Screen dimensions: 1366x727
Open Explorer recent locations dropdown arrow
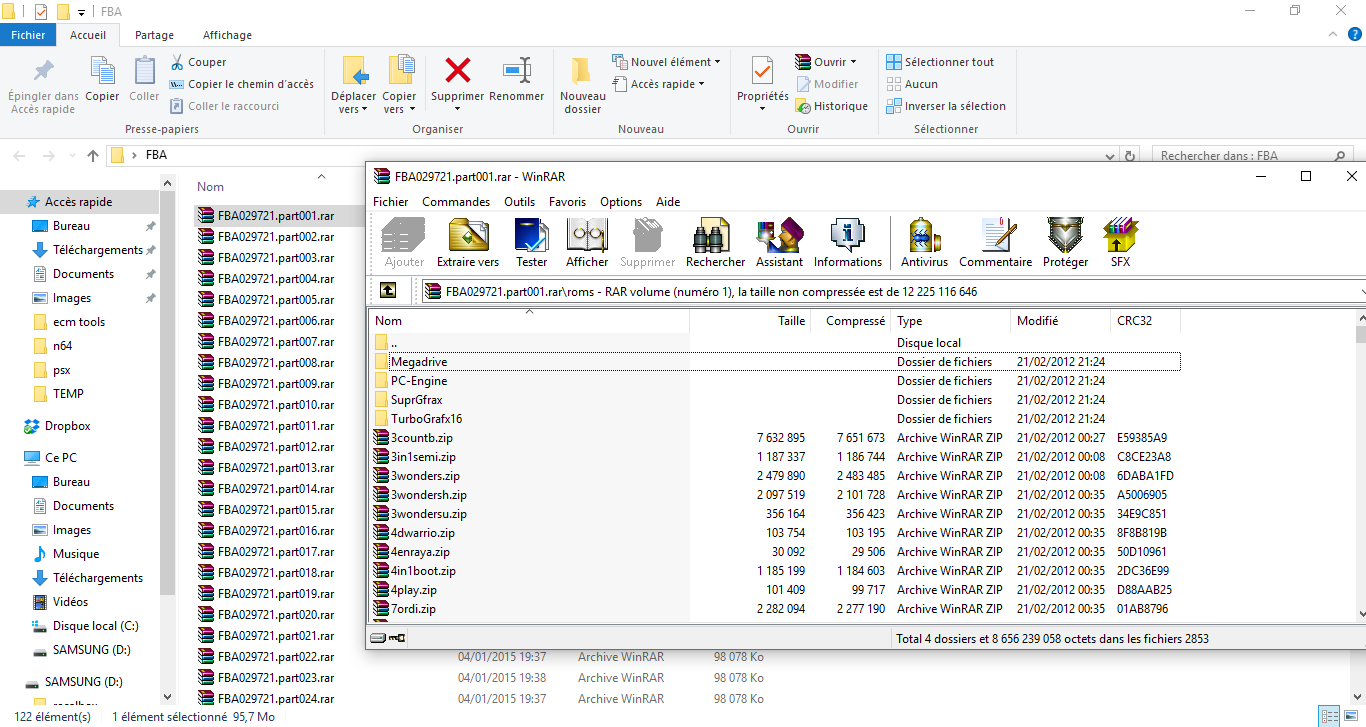(x=72, y=156)
